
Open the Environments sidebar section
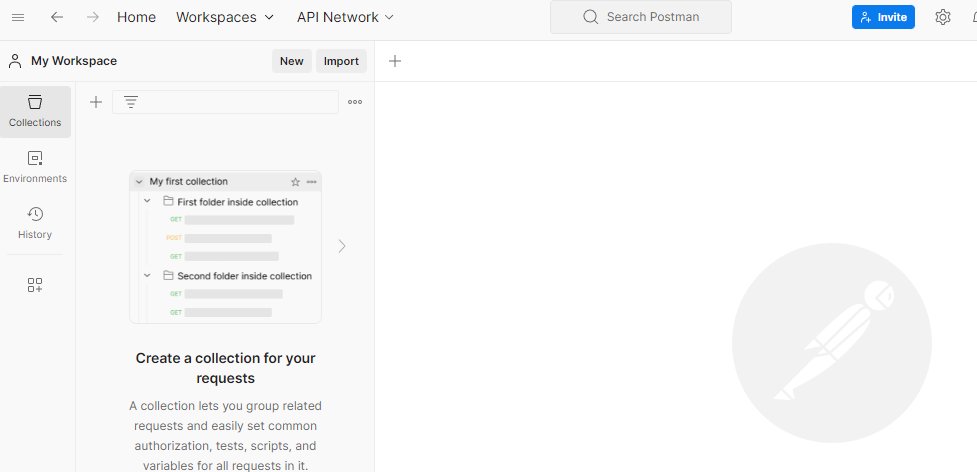pos(35,167)
